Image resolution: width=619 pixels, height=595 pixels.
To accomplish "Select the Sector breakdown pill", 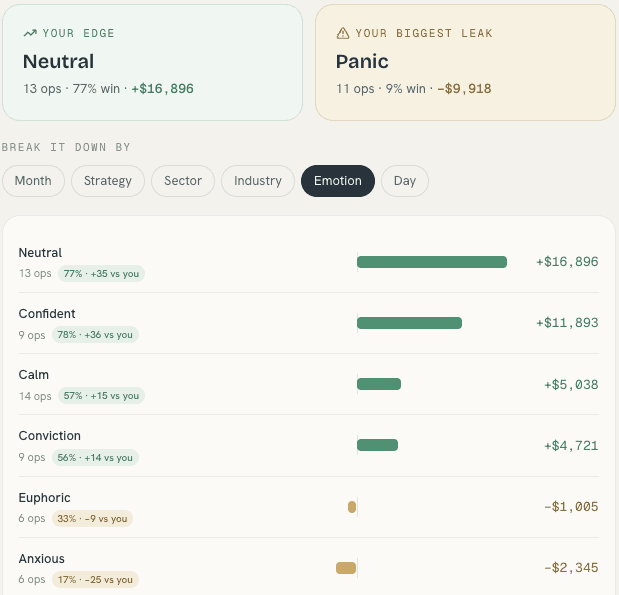I will (x=183, y=181).
